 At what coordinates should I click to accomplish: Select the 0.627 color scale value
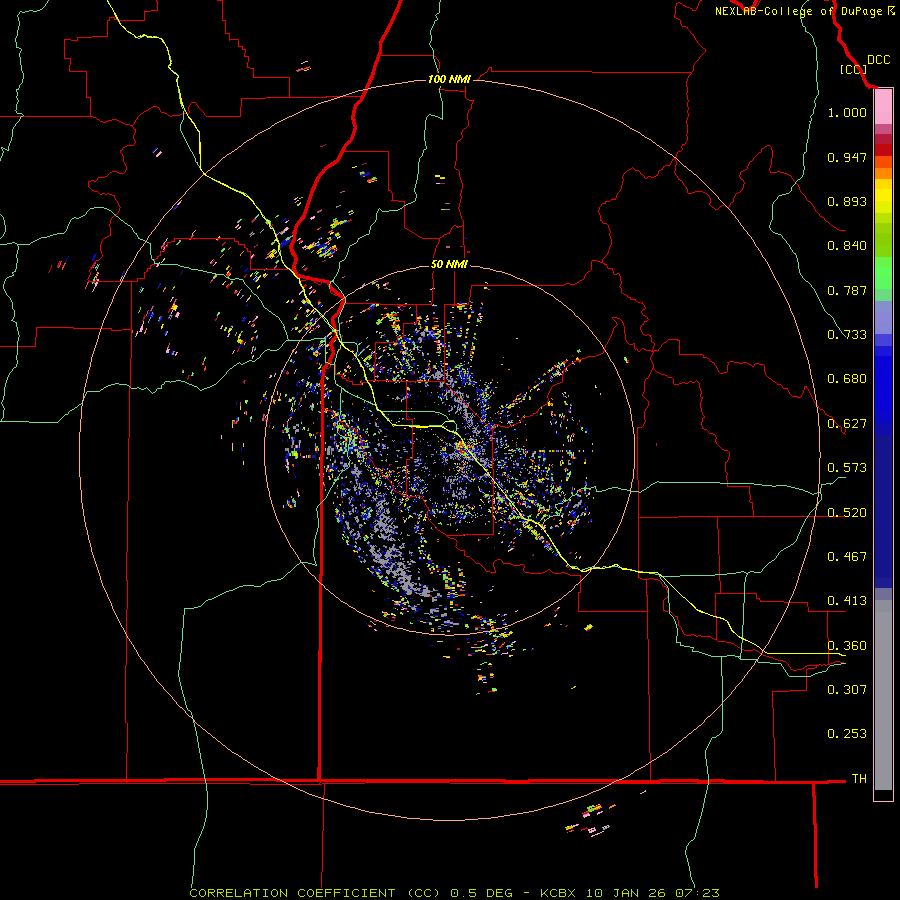847,424
